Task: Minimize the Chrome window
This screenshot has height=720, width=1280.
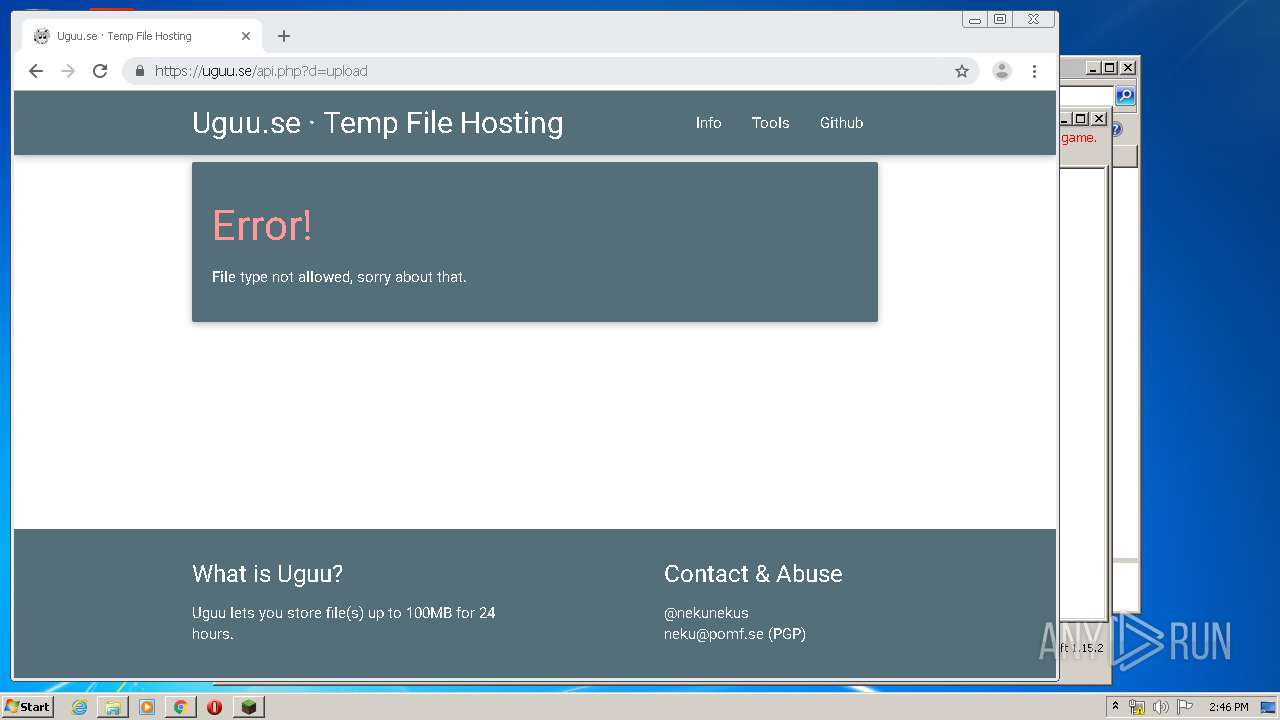Action: [975, 19]
